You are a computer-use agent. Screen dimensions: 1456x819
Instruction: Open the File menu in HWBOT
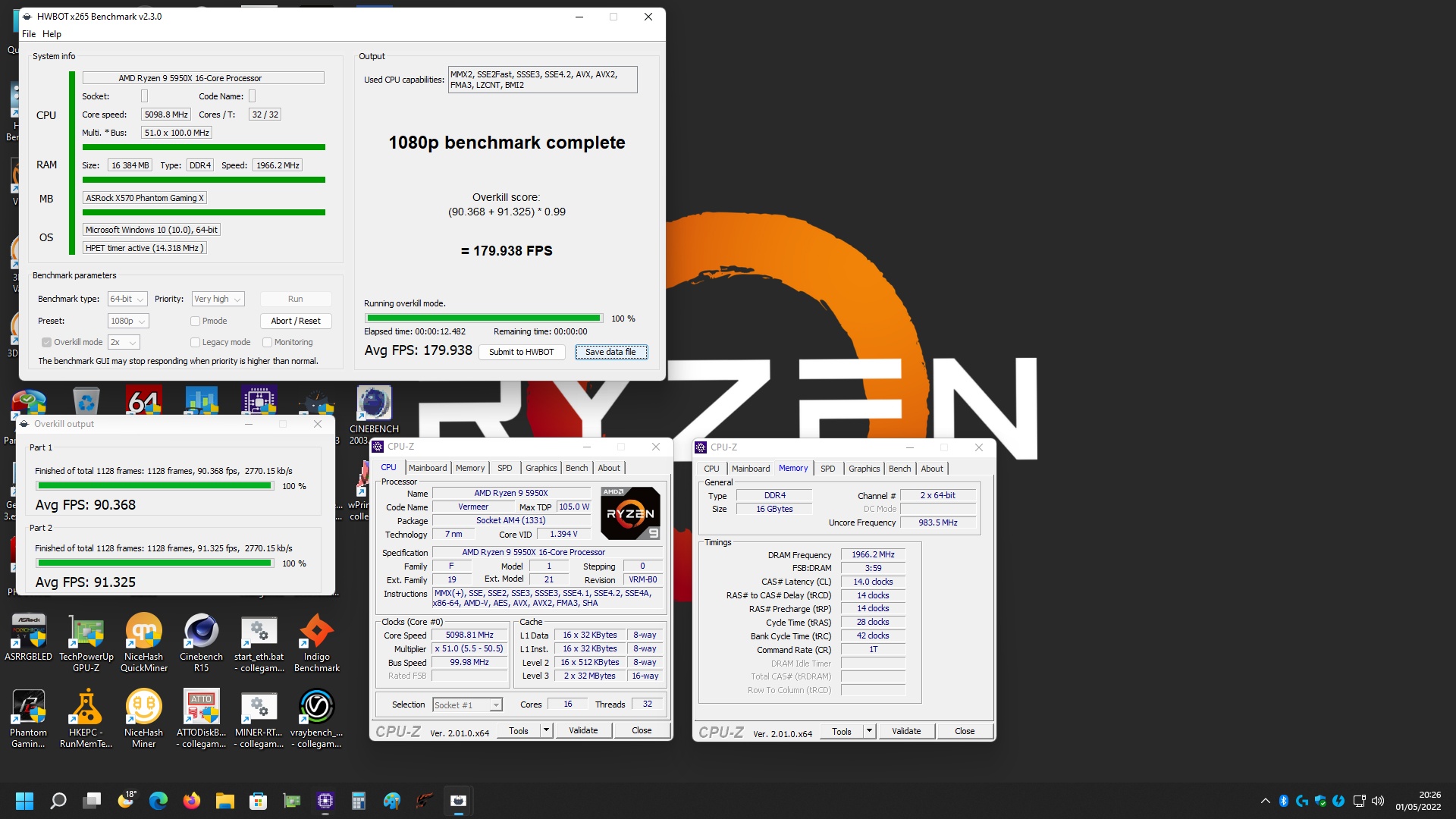[29, 34]
